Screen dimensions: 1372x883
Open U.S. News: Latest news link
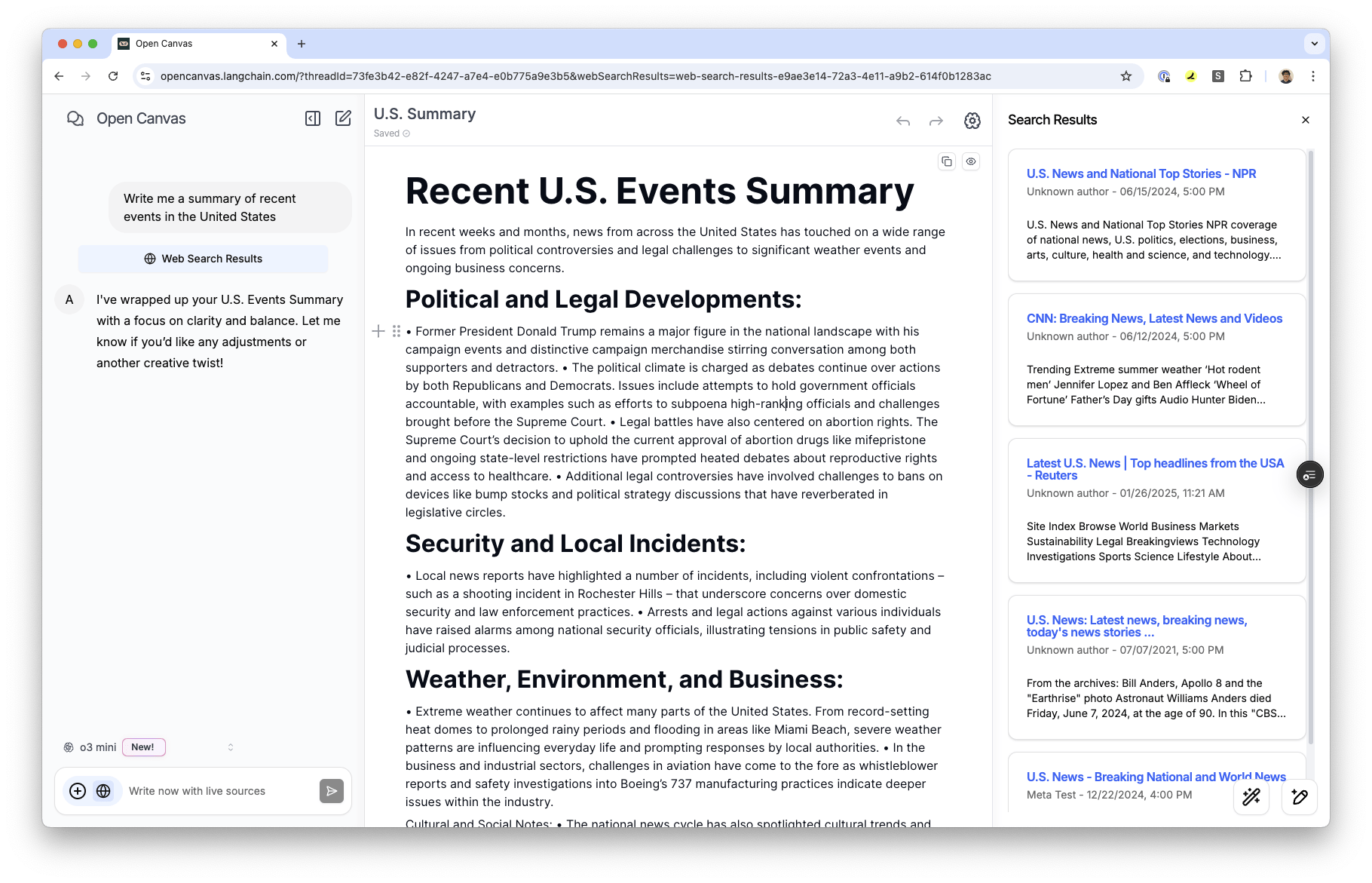1137,626
